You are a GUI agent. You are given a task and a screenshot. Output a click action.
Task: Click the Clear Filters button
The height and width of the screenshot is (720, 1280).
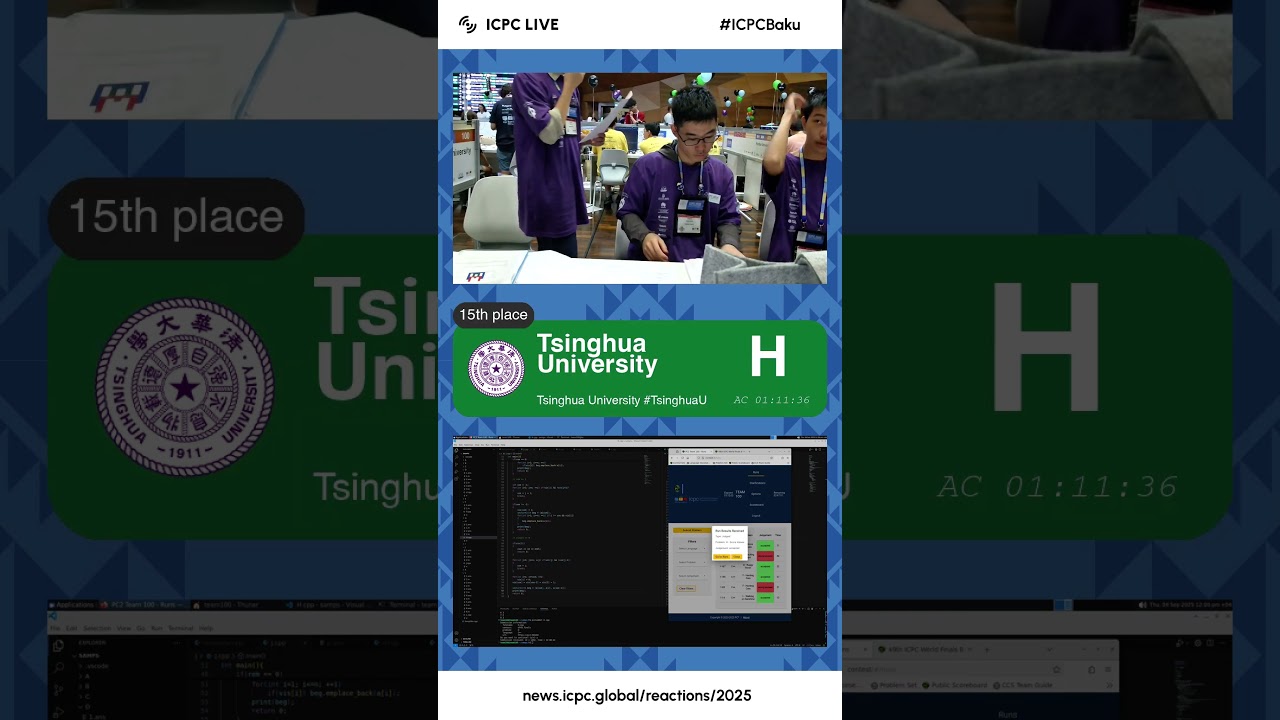click(686, 589)
